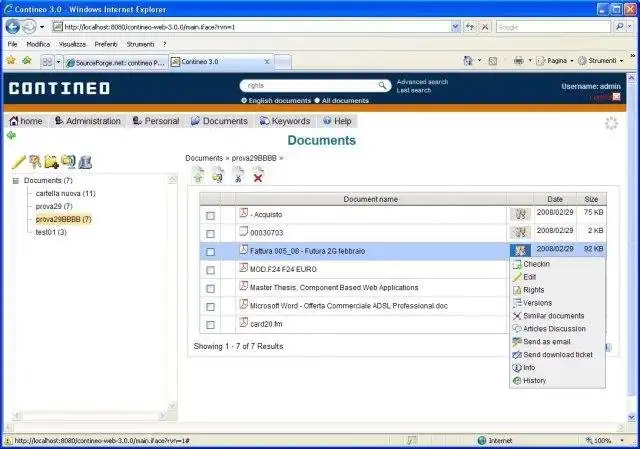
Task: Check the box for MOD.F24 F24 EURO
Action: pyautogui.click(x=210, y=270)
